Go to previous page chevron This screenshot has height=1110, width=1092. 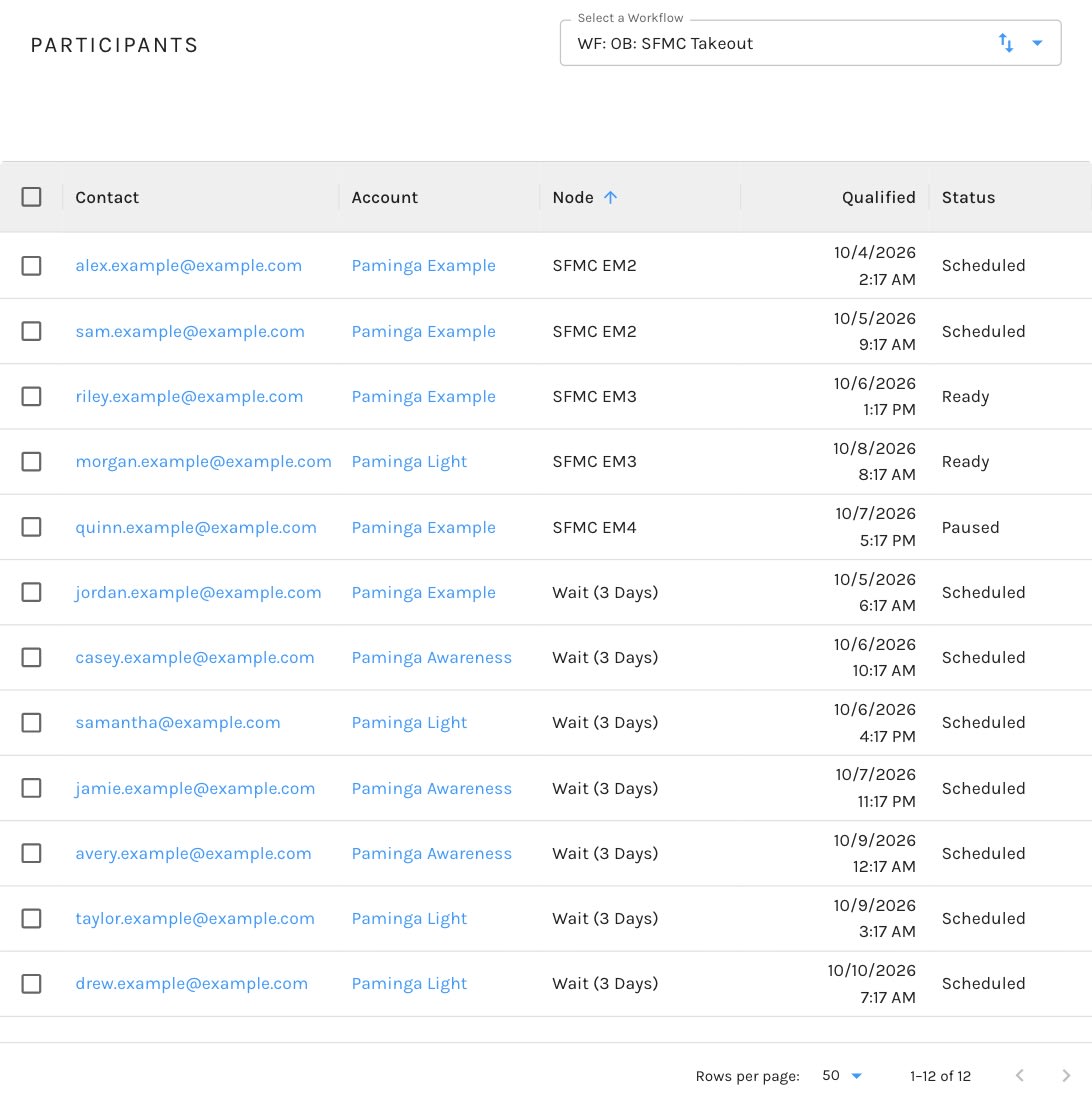(1019, 1075)
